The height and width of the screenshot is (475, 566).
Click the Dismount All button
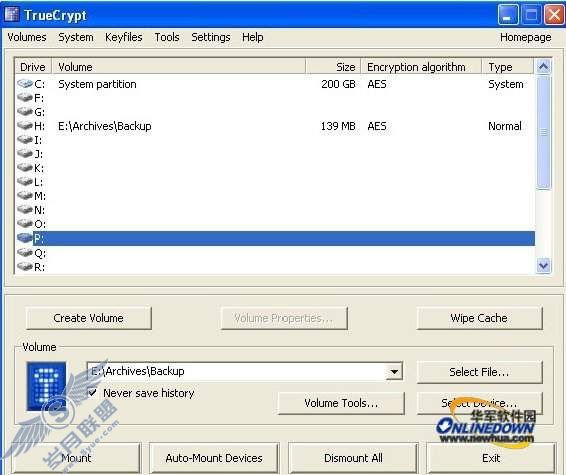(353, 458)
